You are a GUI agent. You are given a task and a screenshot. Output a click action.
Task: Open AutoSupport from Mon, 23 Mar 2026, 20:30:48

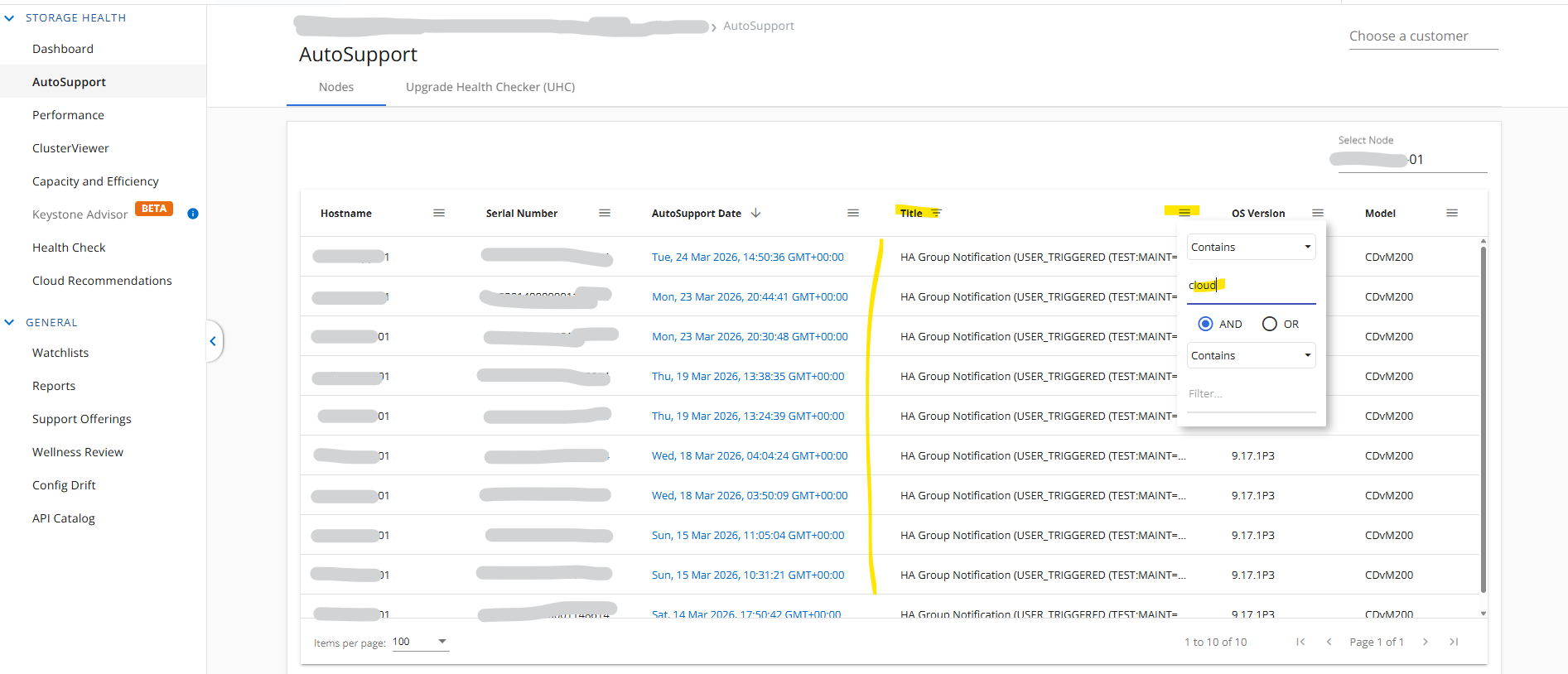(x=750, y=336)
